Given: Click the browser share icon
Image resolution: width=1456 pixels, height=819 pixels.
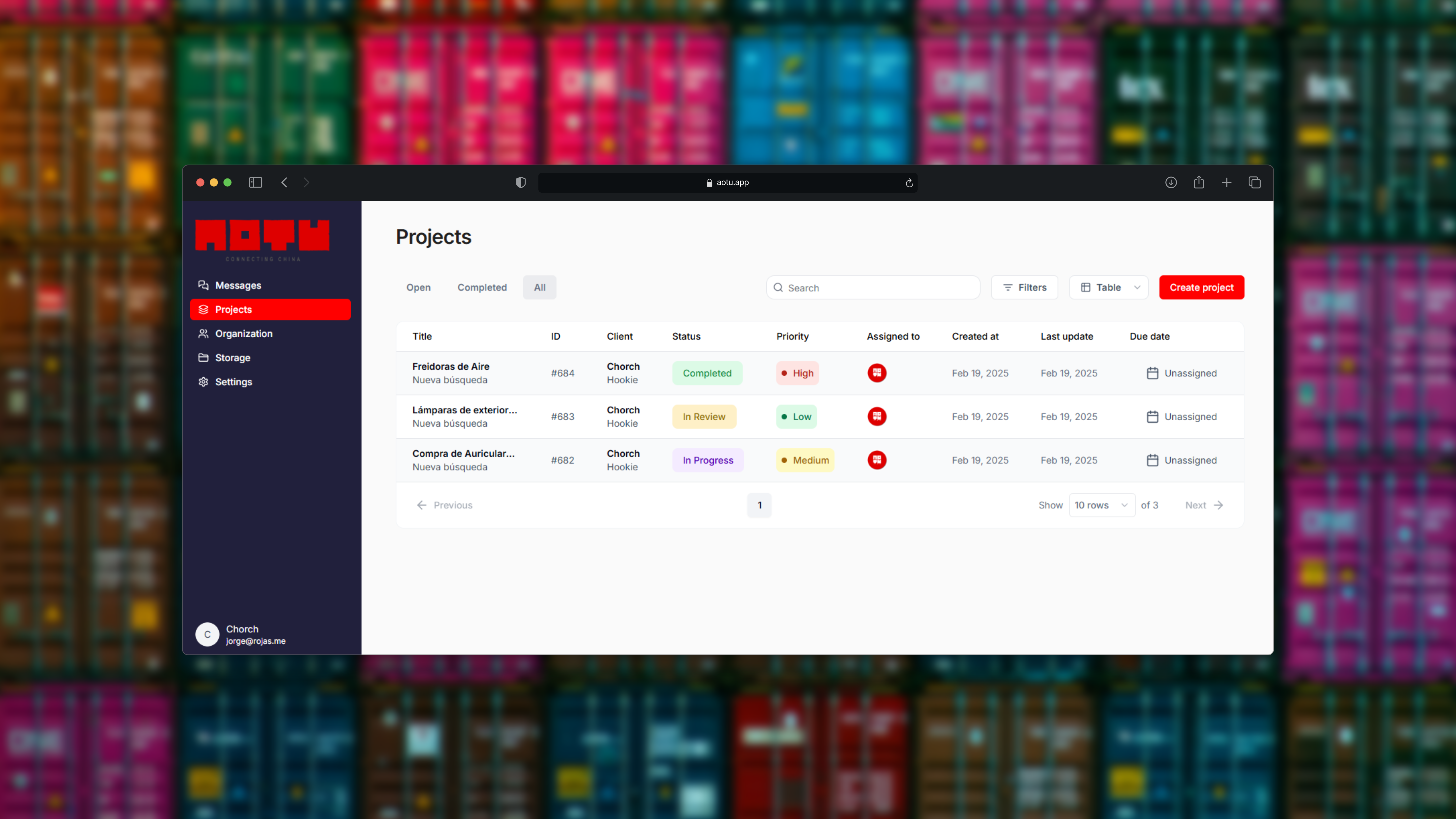Looking at the screenshot, I should [x=1199, y=182].
